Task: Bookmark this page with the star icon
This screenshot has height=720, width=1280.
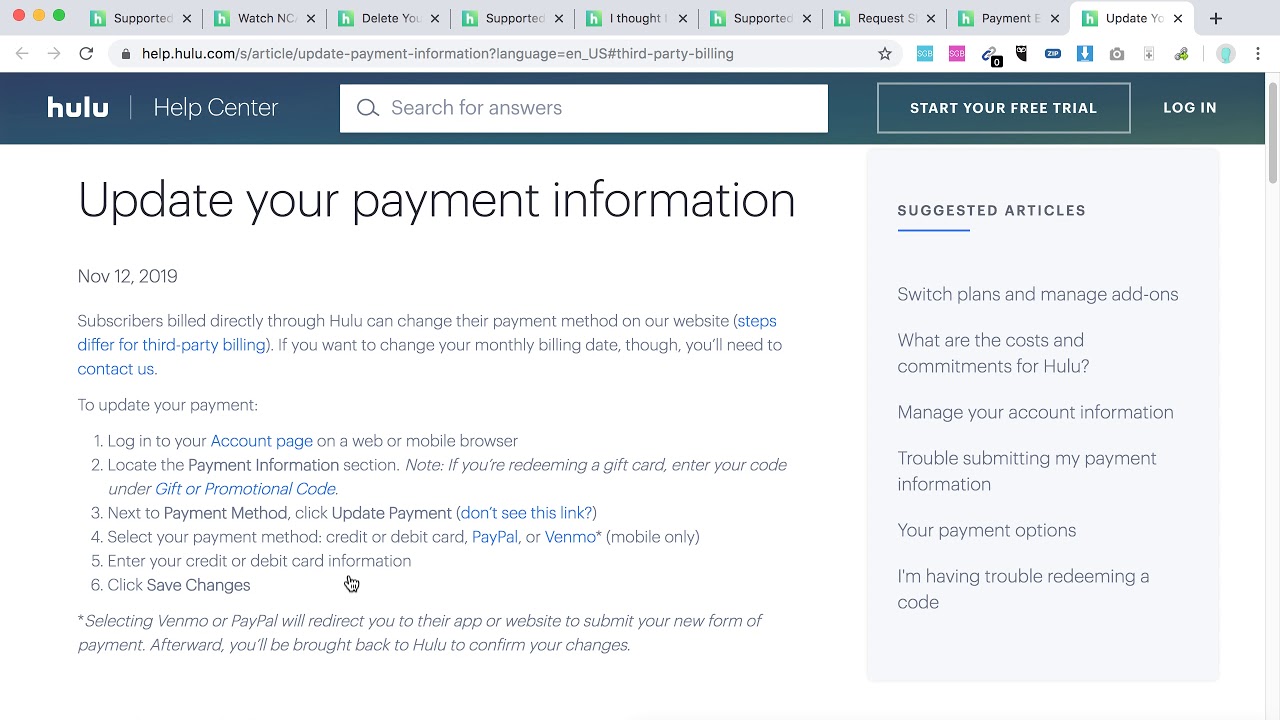Action: pos(885,54)
